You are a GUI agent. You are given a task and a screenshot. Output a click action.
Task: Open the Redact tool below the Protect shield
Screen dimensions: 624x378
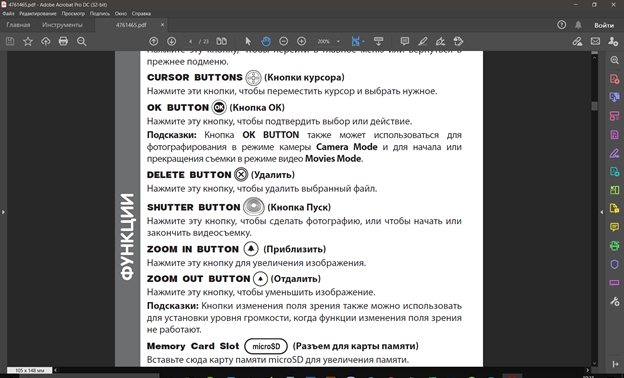tap(614, 283)
